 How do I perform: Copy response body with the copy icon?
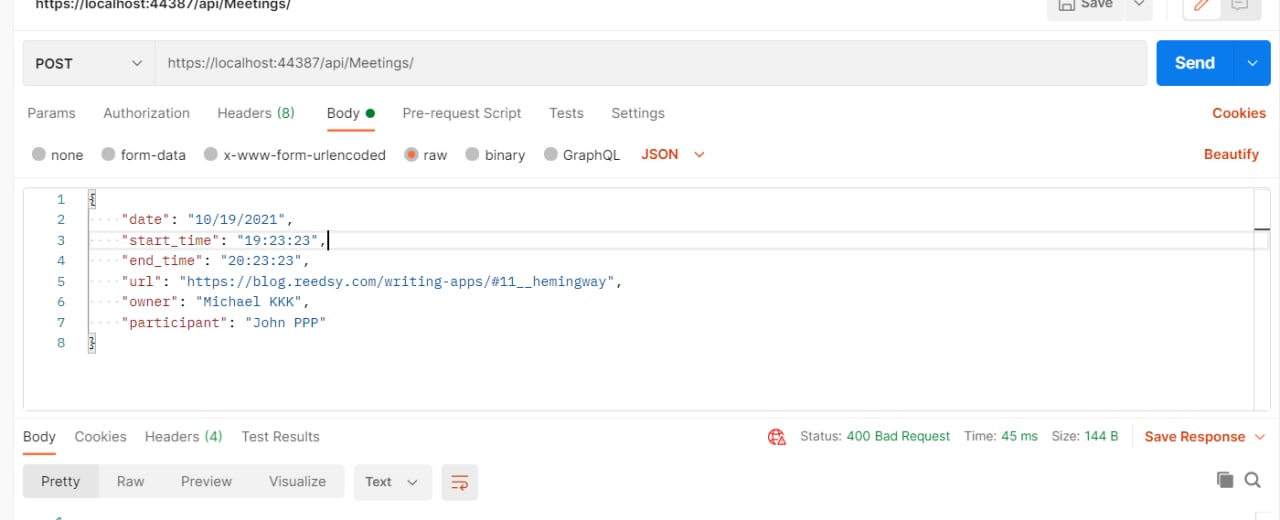[x=1225, y=480]
